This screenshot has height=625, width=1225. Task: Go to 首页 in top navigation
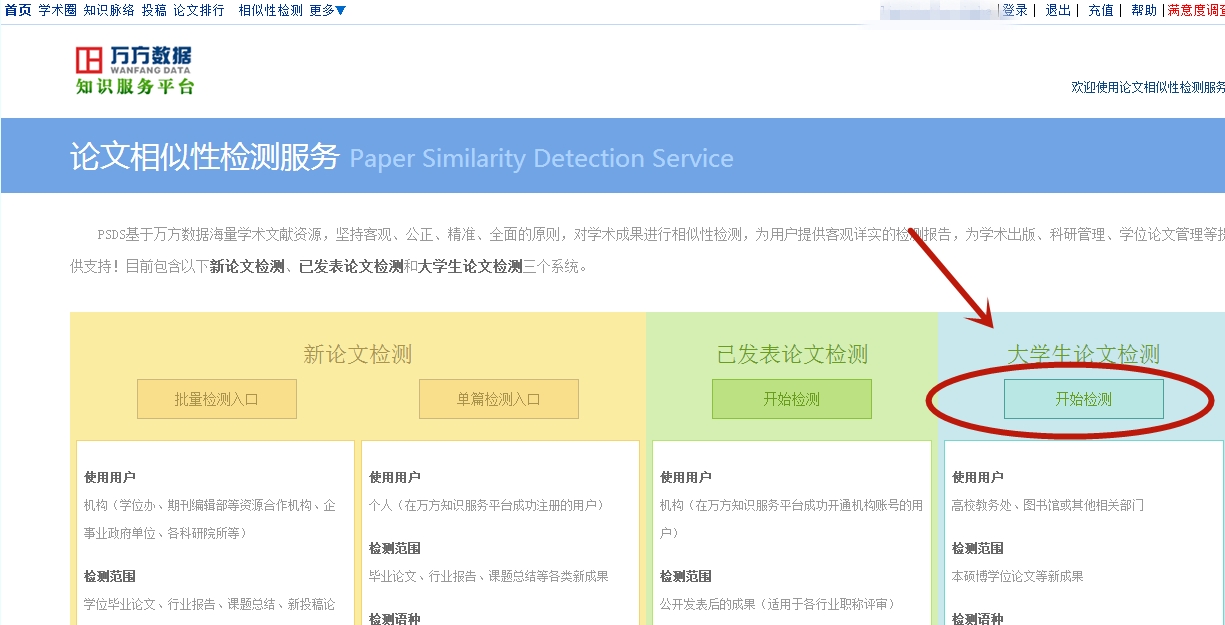[18, 10]
